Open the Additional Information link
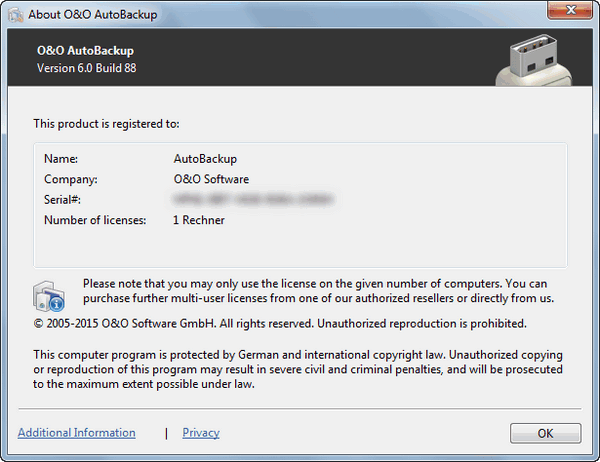The image size is (600, 462). pos(77,433)
